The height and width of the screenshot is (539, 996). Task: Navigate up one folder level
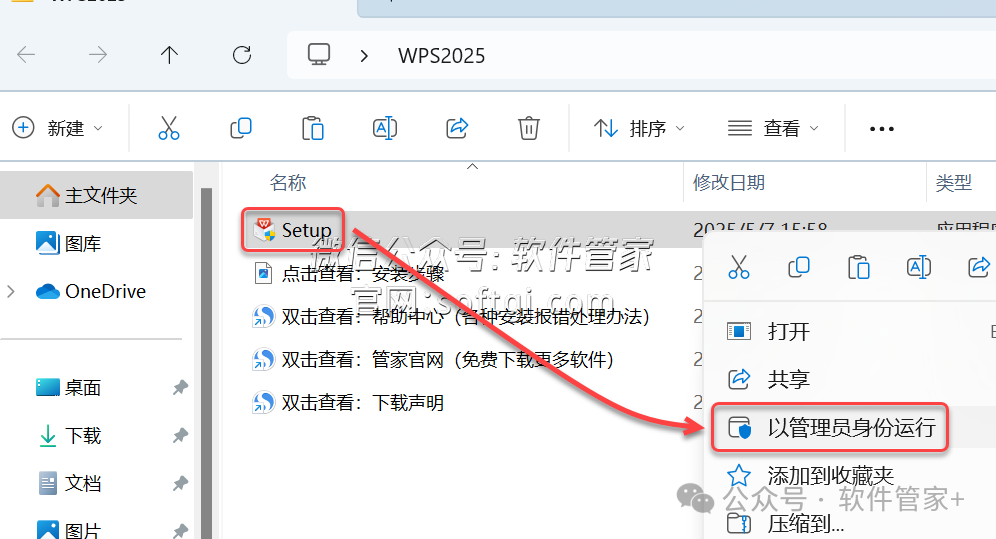169,55
